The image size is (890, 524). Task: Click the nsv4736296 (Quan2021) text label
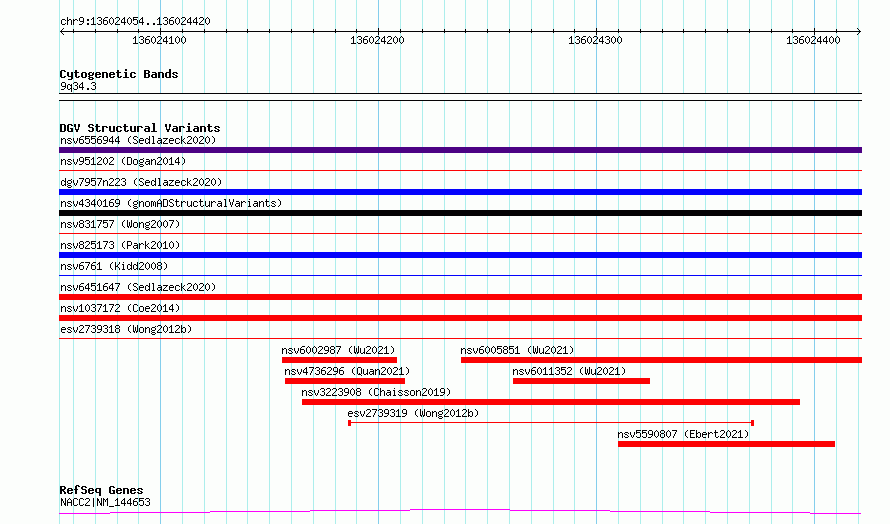(347, 371)
